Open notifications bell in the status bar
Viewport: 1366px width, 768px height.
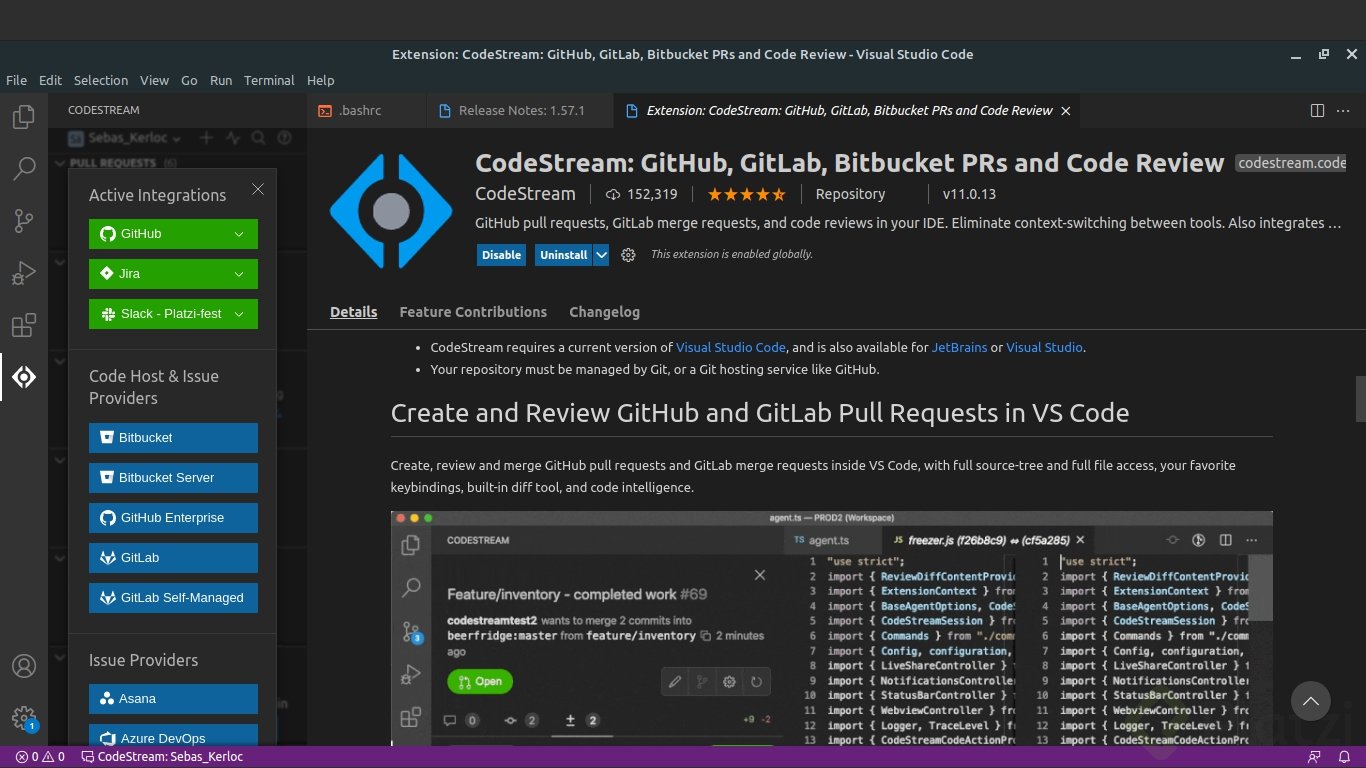[x=1345, y=757]
